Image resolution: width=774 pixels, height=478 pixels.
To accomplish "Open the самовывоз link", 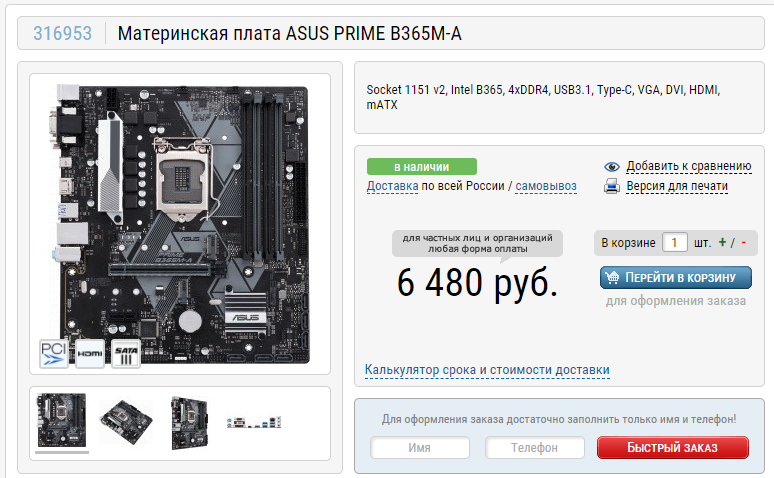I will [546, 186].
